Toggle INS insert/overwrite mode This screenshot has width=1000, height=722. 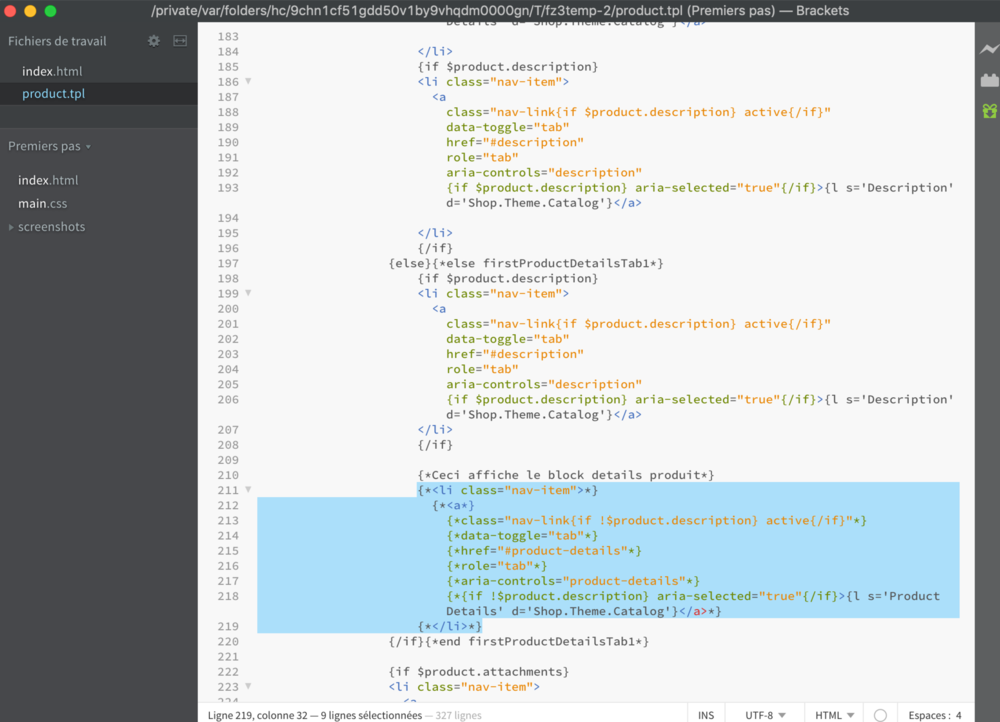(x=706, y=715)
